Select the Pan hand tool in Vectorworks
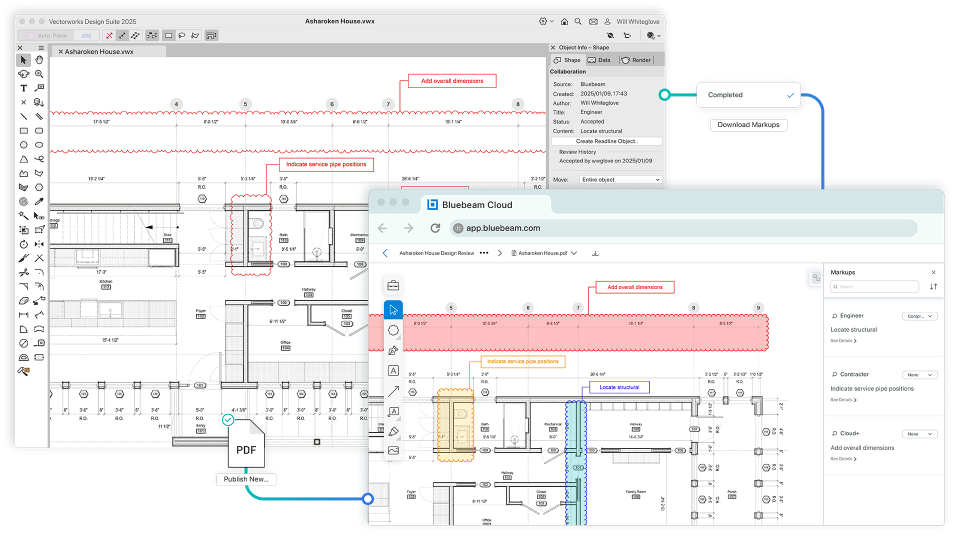Viewport: 960px width, 540px height. [x=39, y=60]
